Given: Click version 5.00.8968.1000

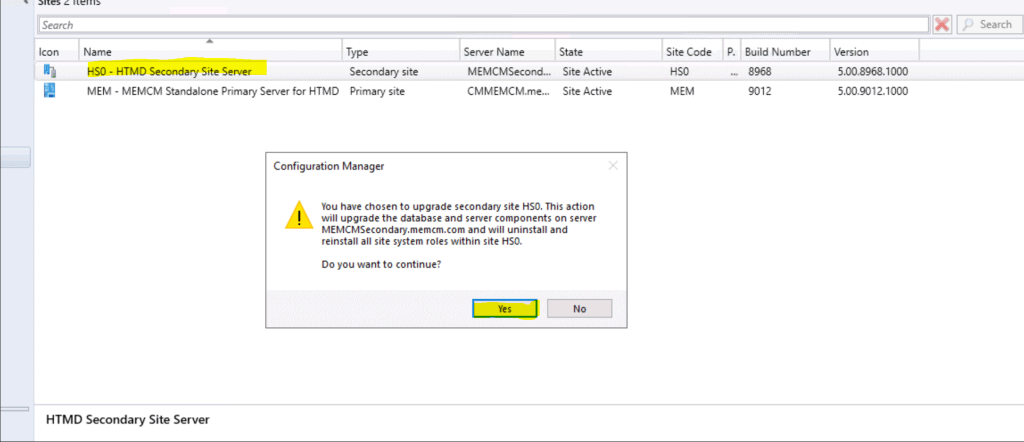Looking at the screenshot, I should tap(872, 71).
